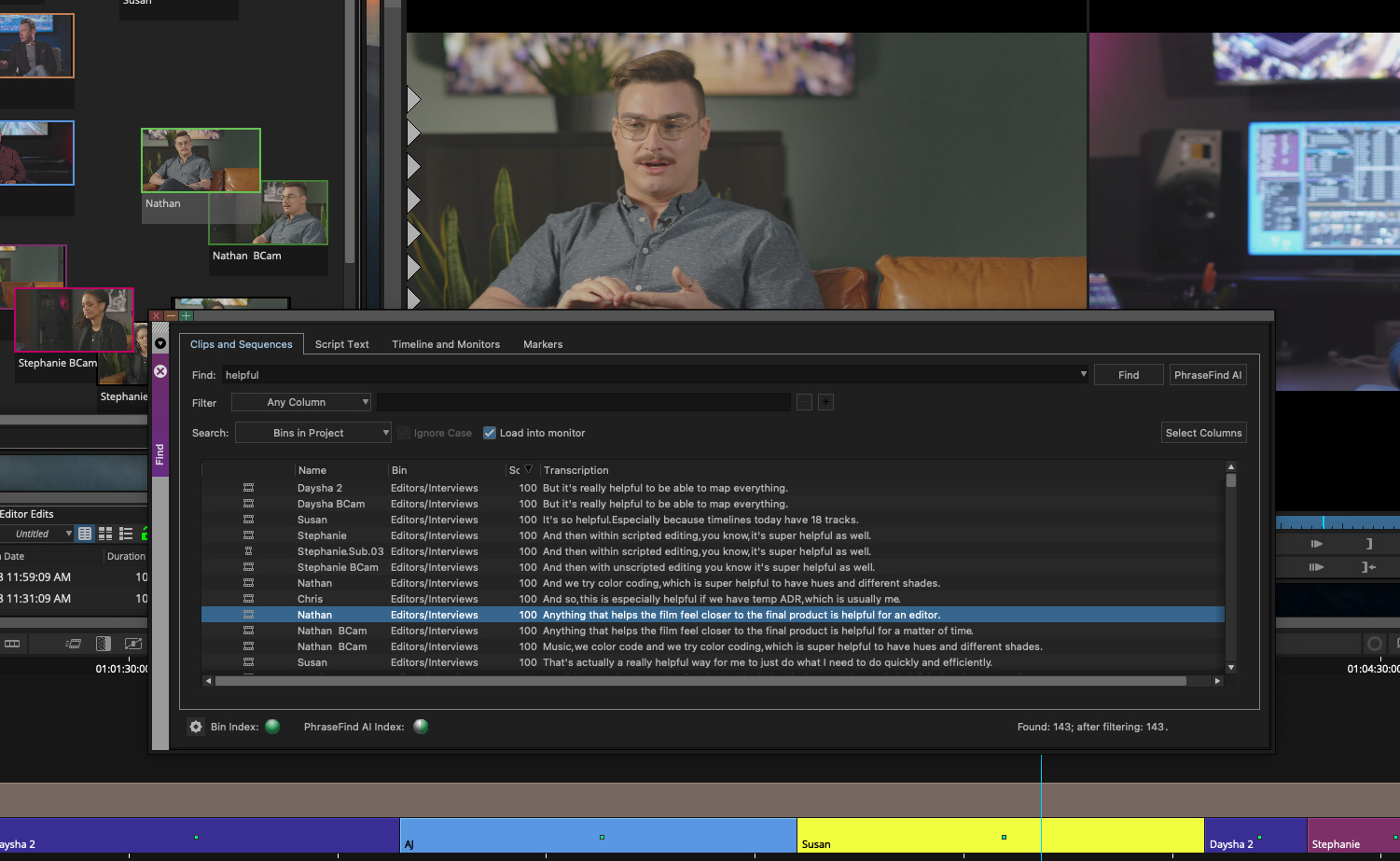This screenshot has height=861, width=1400.
Task: Open the gear settings beside Bin Index
Action: (x=196, y=726)
